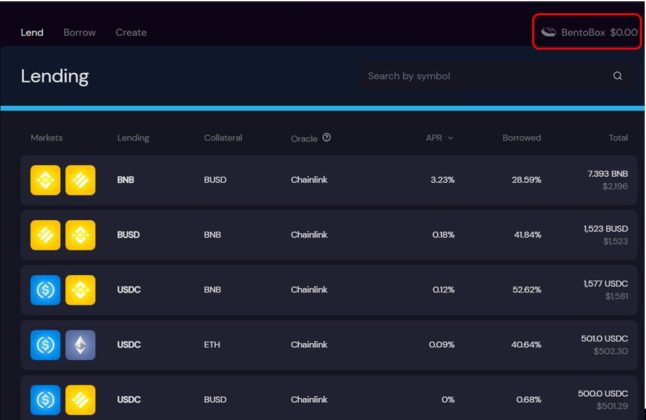
Task: Sort by APR using the chevron arrow
Action: coord(450,138)
